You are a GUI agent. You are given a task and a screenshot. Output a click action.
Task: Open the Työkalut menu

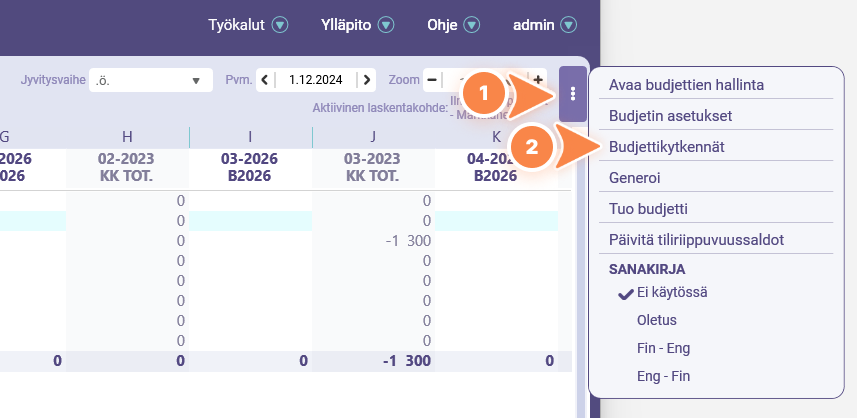coord(248,25)
